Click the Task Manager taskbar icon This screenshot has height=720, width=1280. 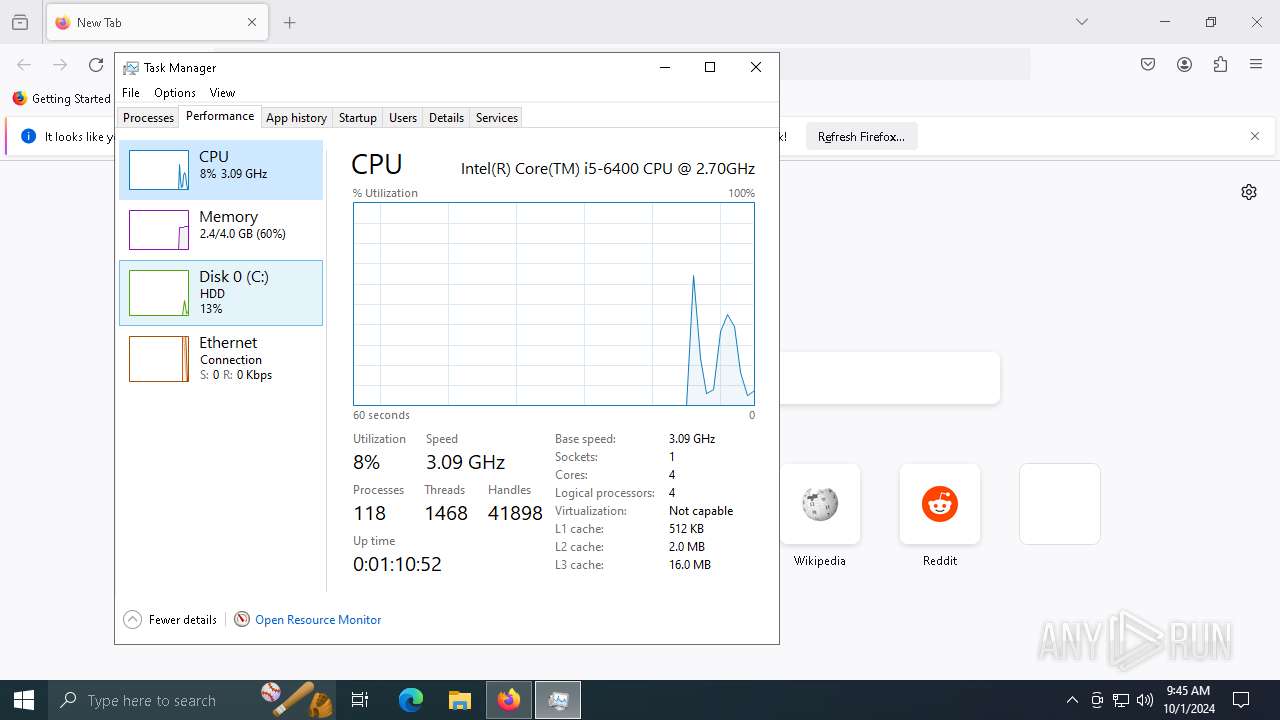558,700
